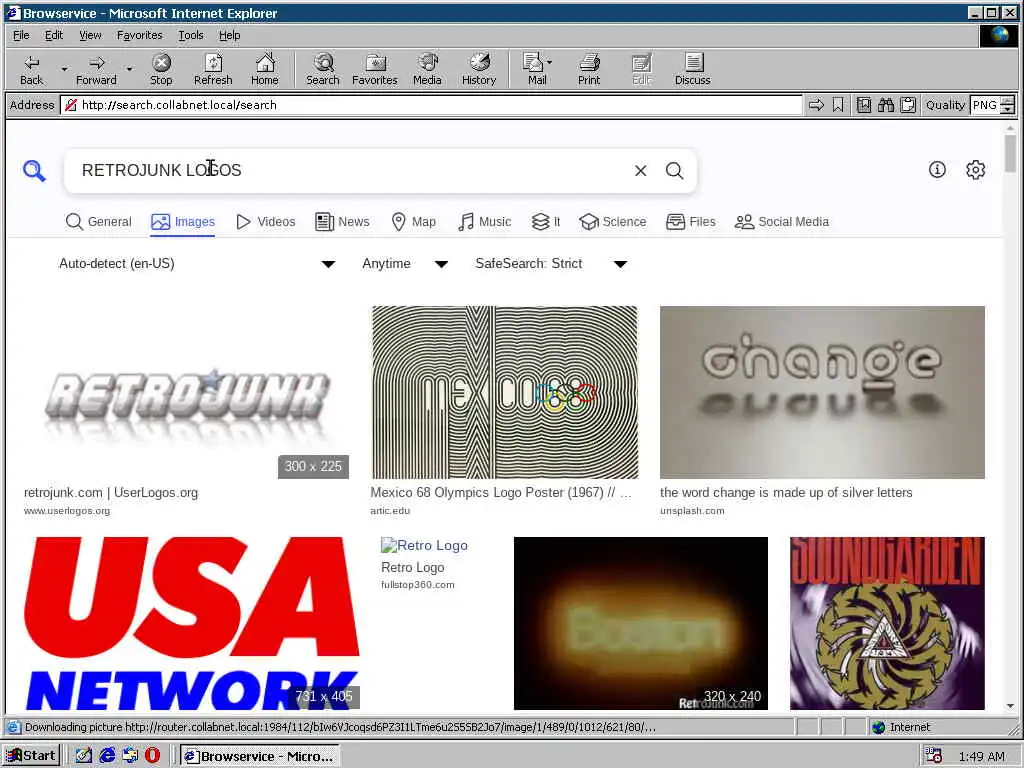The image size is (1024, 768).
Task: Click the 'retrojunk.com | UserLogos.org' title
Action: [x=111, y=493]
